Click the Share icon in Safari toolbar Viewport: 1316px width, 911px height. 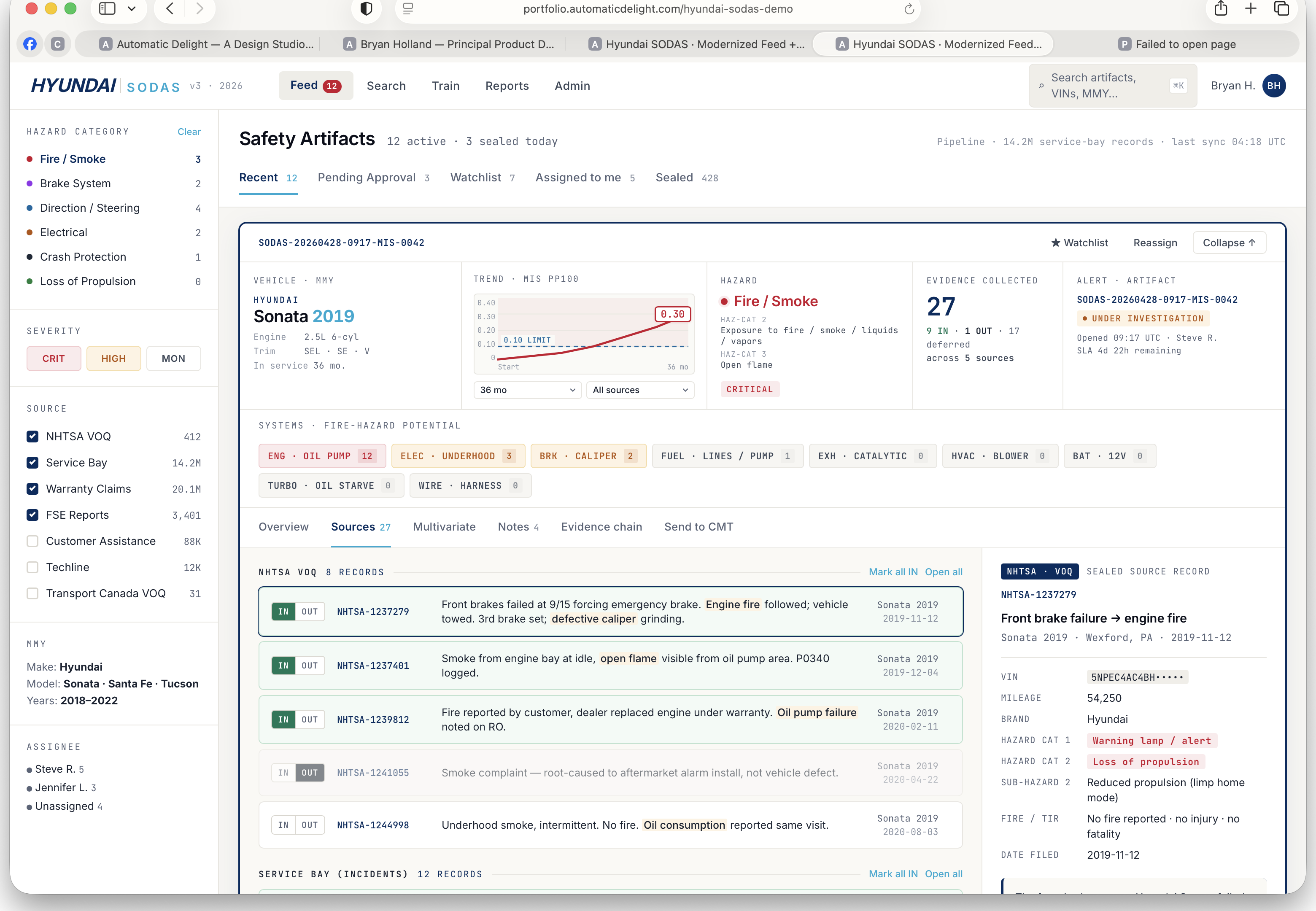[x=1221, y=8]
